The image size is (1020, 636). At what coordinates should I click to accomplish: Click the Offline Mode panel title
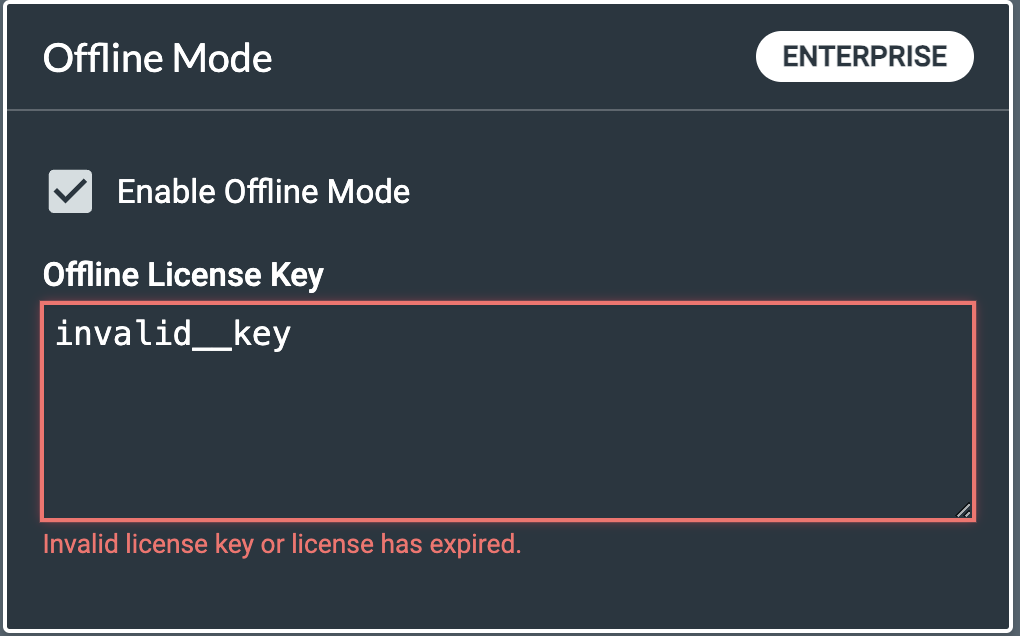coord(158,58)
